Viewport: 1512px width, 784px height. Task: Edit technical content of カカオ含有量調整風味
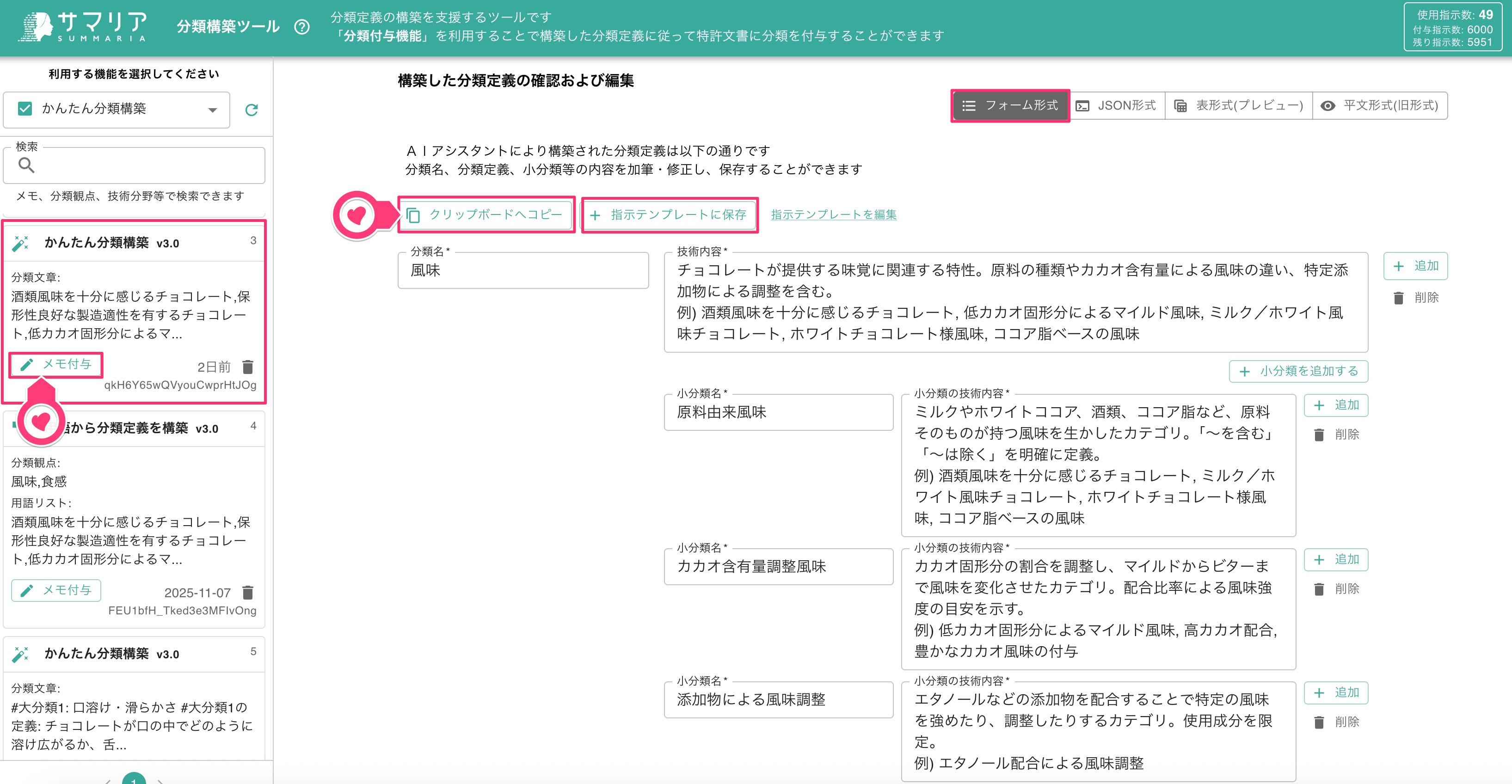pos(1098,609)
